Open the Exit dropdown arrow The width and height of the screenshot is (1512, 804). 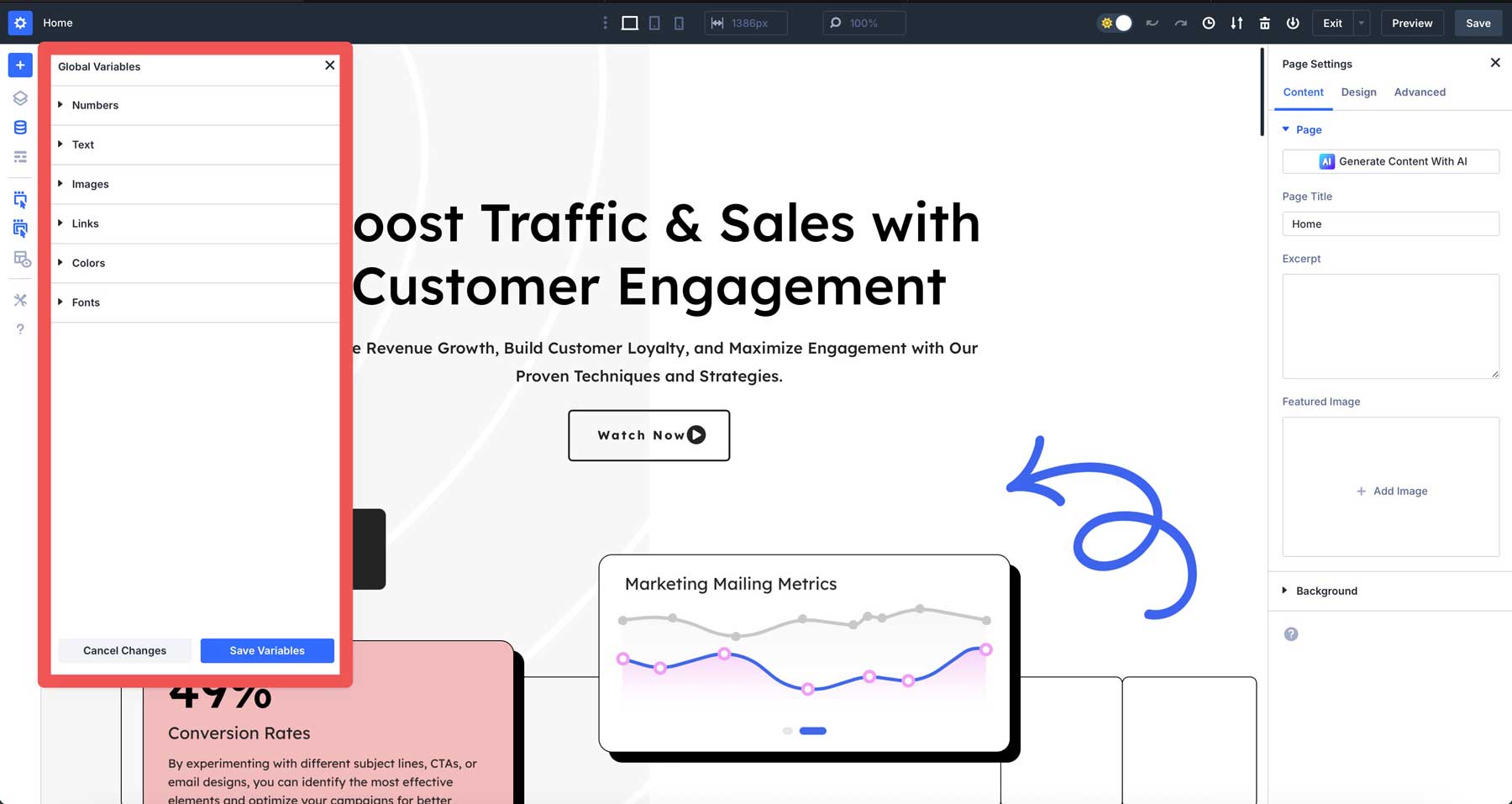1361,23
